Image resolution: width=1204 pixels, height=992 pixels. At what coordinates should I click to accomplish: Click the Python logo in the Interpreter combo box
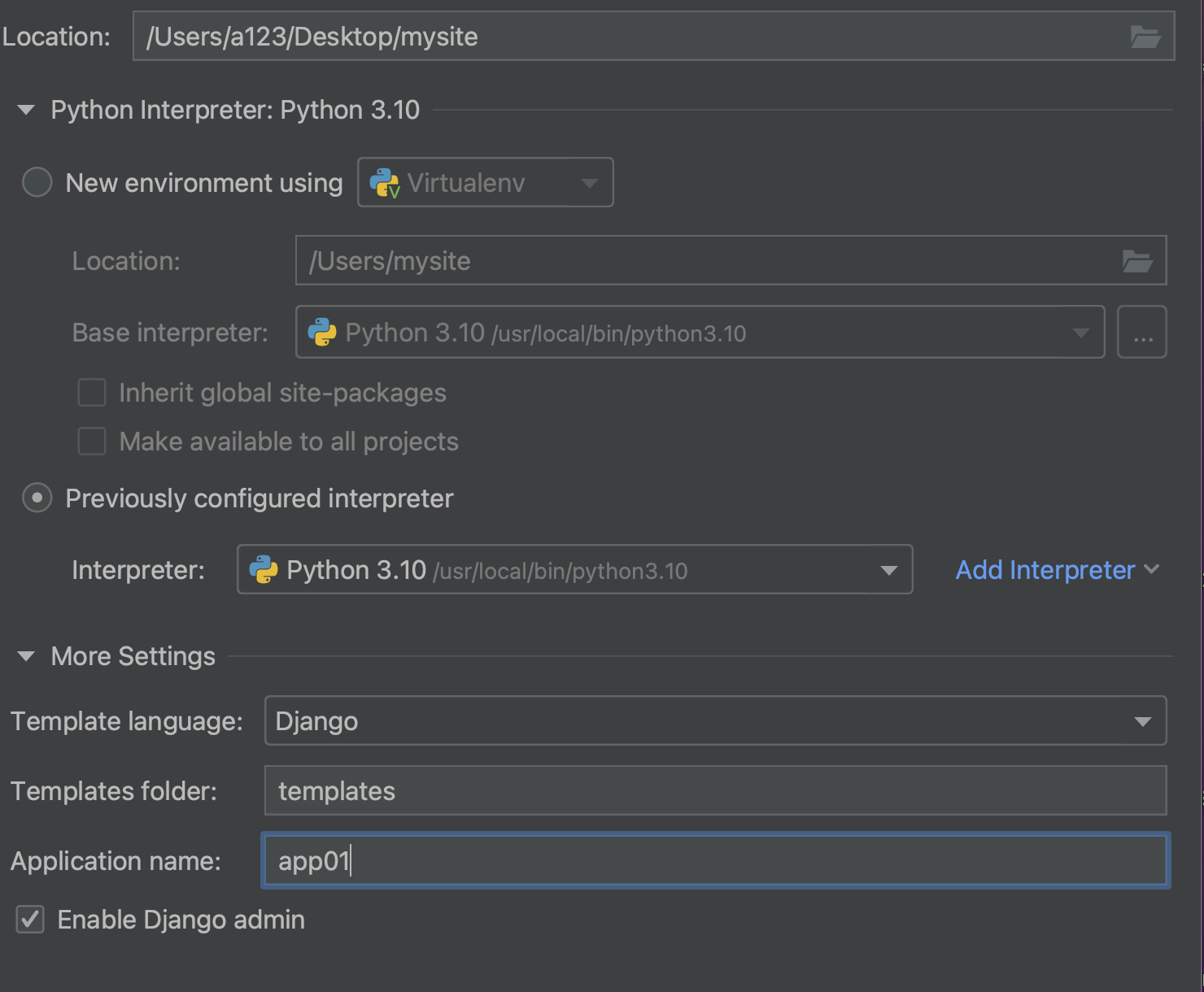point(264,570)
